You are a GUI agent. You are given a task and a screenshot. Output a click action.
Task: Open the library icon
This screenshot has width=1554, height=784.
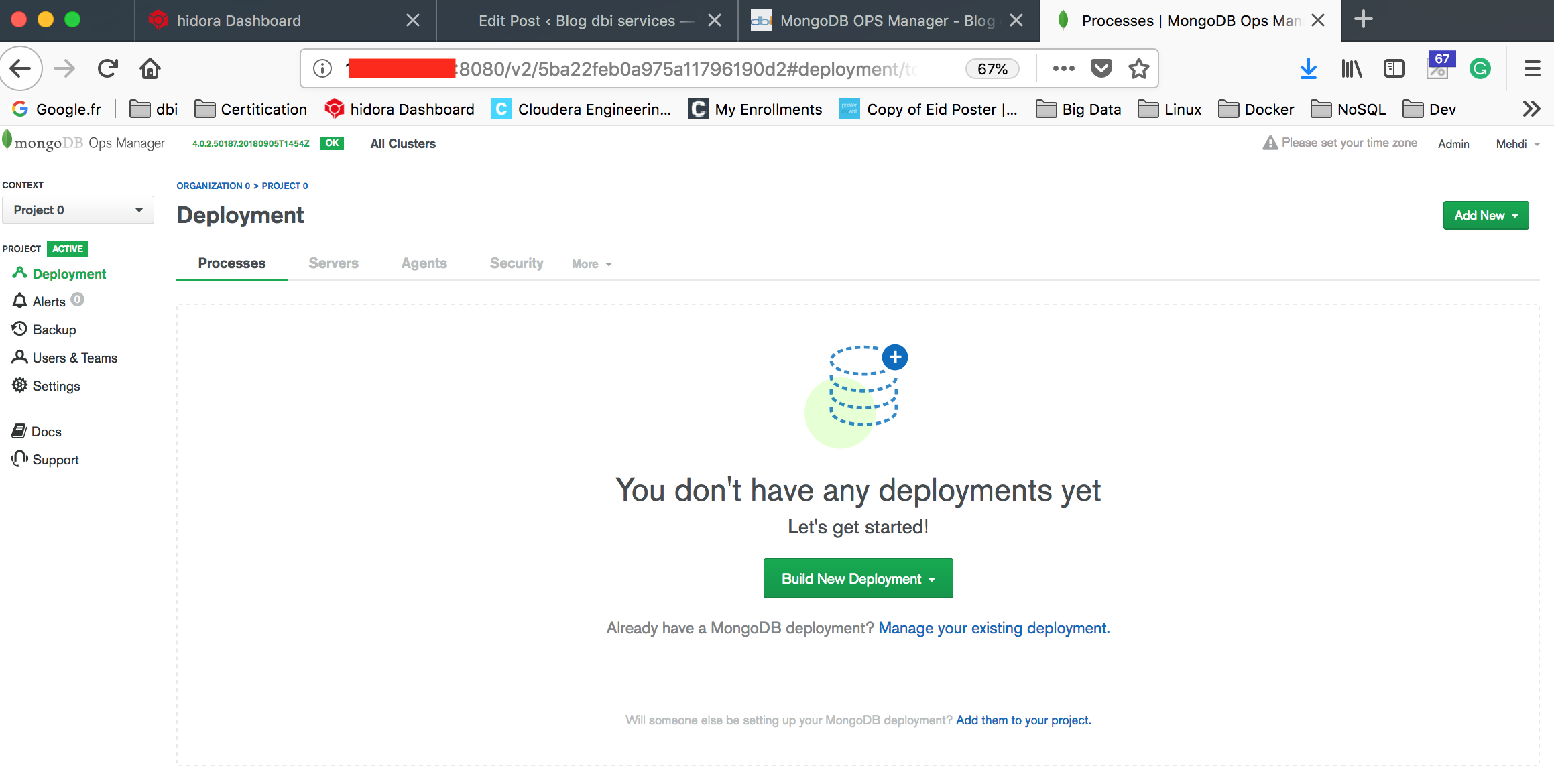tap(1352, 68)
